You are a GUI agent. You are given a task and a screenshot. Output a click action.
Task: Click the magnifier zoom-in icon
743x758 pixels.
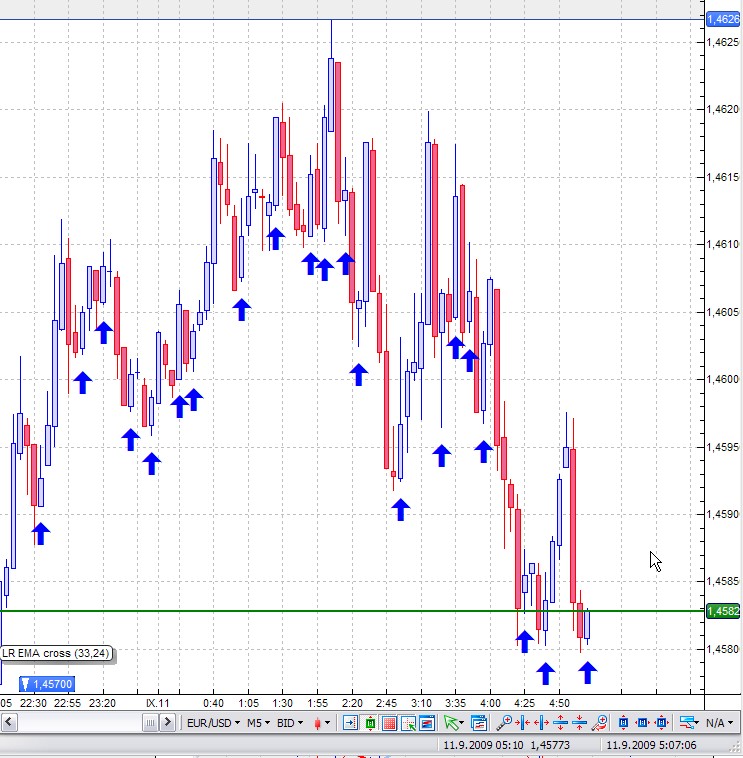pos(504,722)
